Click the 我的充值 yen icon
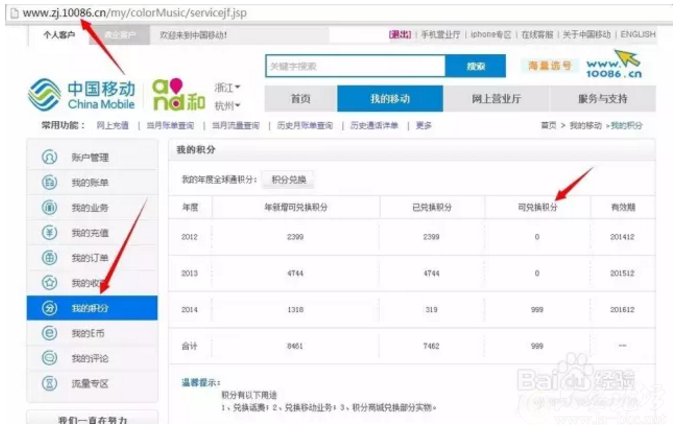Viewport: 676px width, 437px height. point(49,232)
